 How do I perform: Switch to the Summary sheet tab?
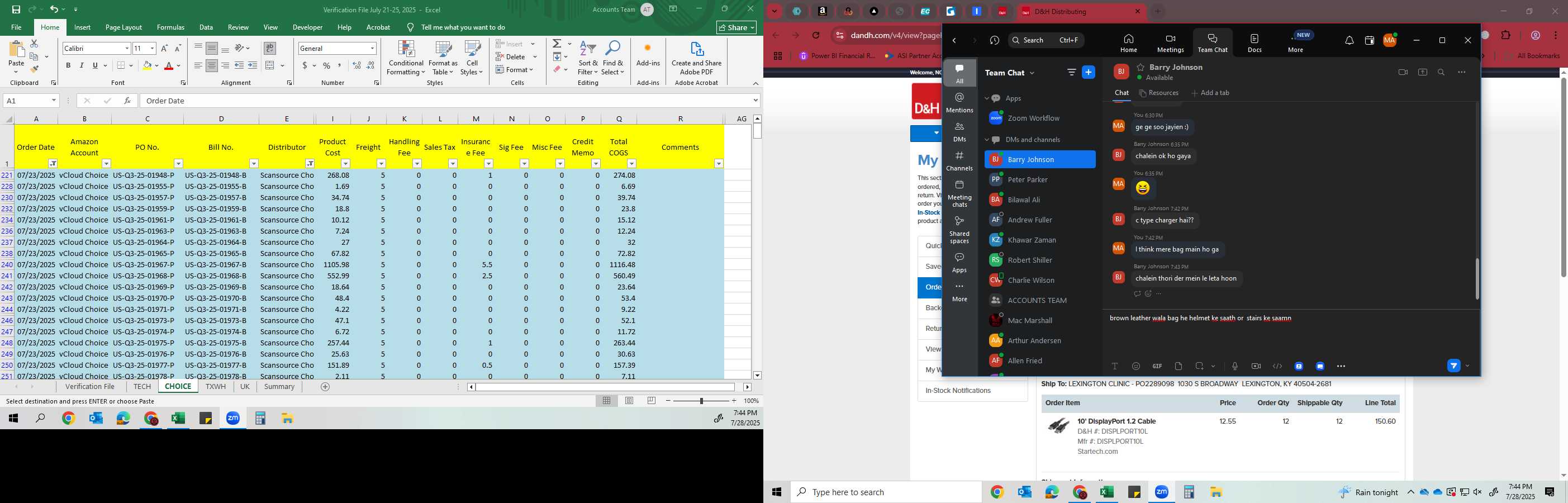point(279,387)
